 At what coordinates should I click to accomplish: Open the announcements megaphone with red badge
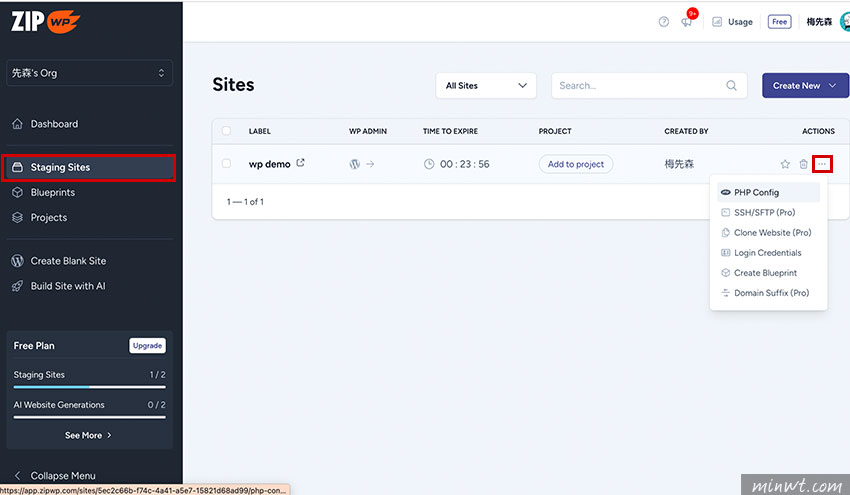pyautogui.click(x=687, y=22)
